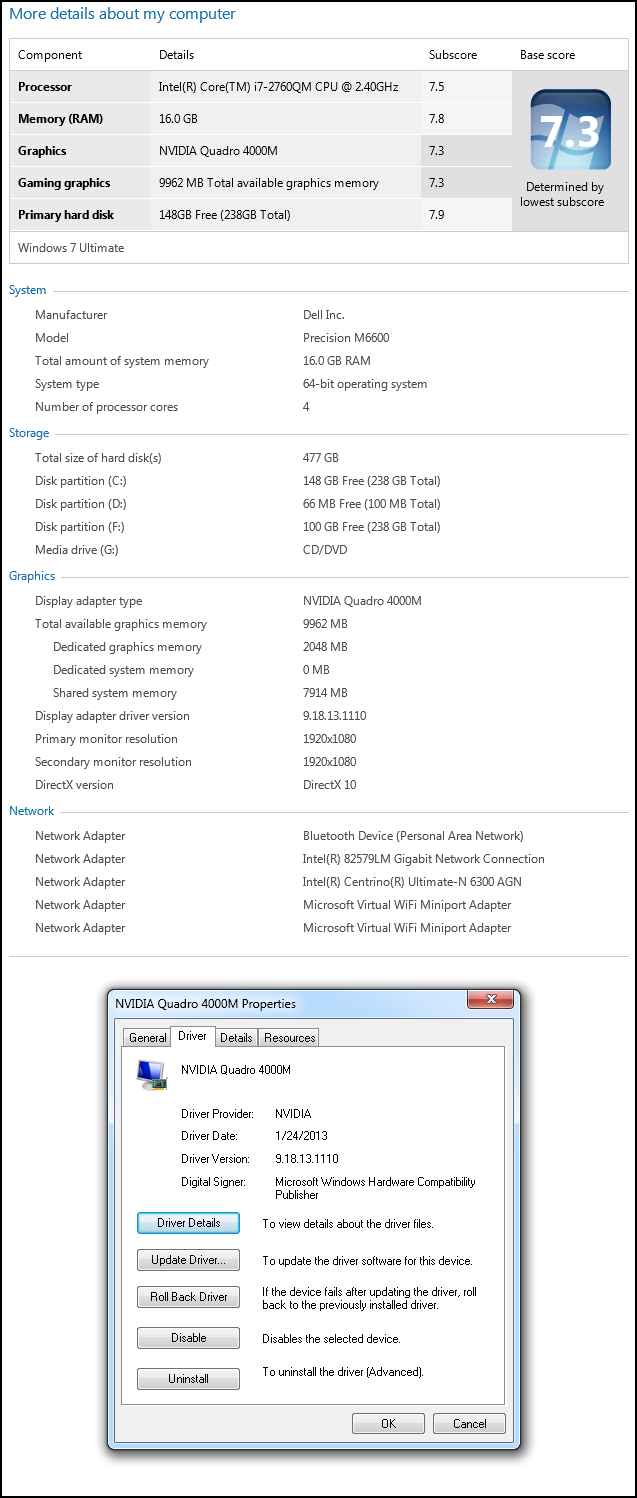Click the Roll Back Driver button
The height and width of the screenshot is (1498, 637).
point(188,1297)
